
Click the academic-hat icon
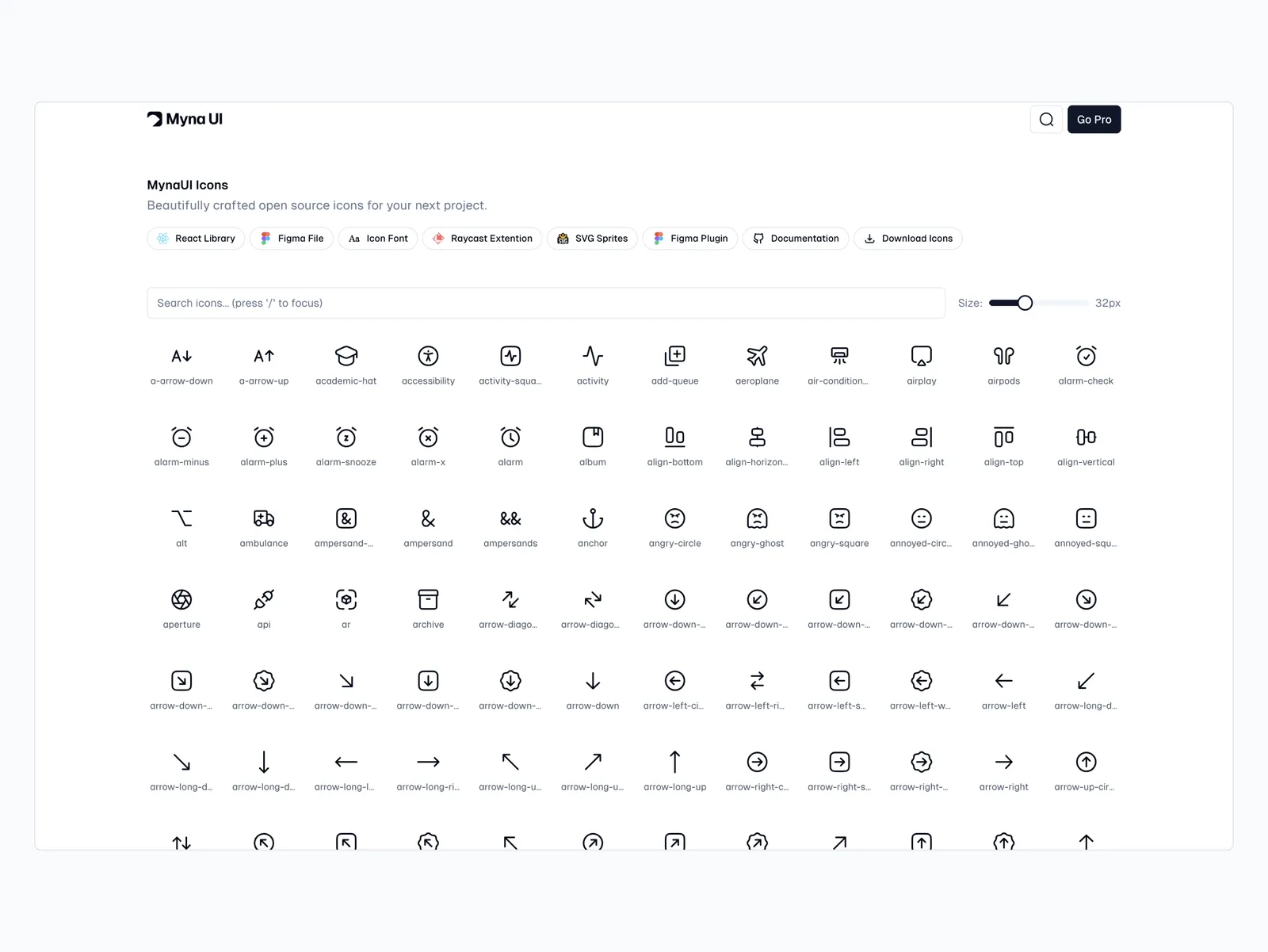(x=346, y=357)
